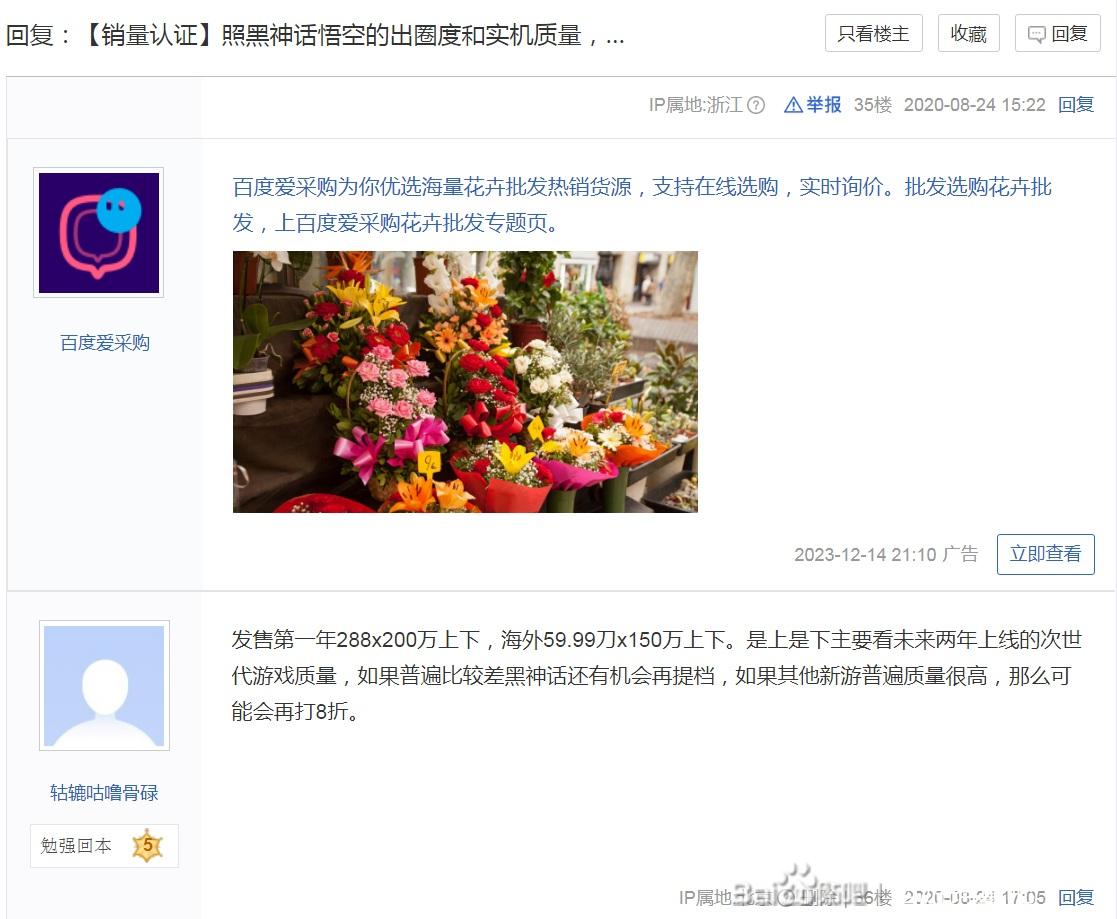This screenshot has width=1117, height=919.
Task: Click the 只看楼主 button
Action: click(873, 33)
